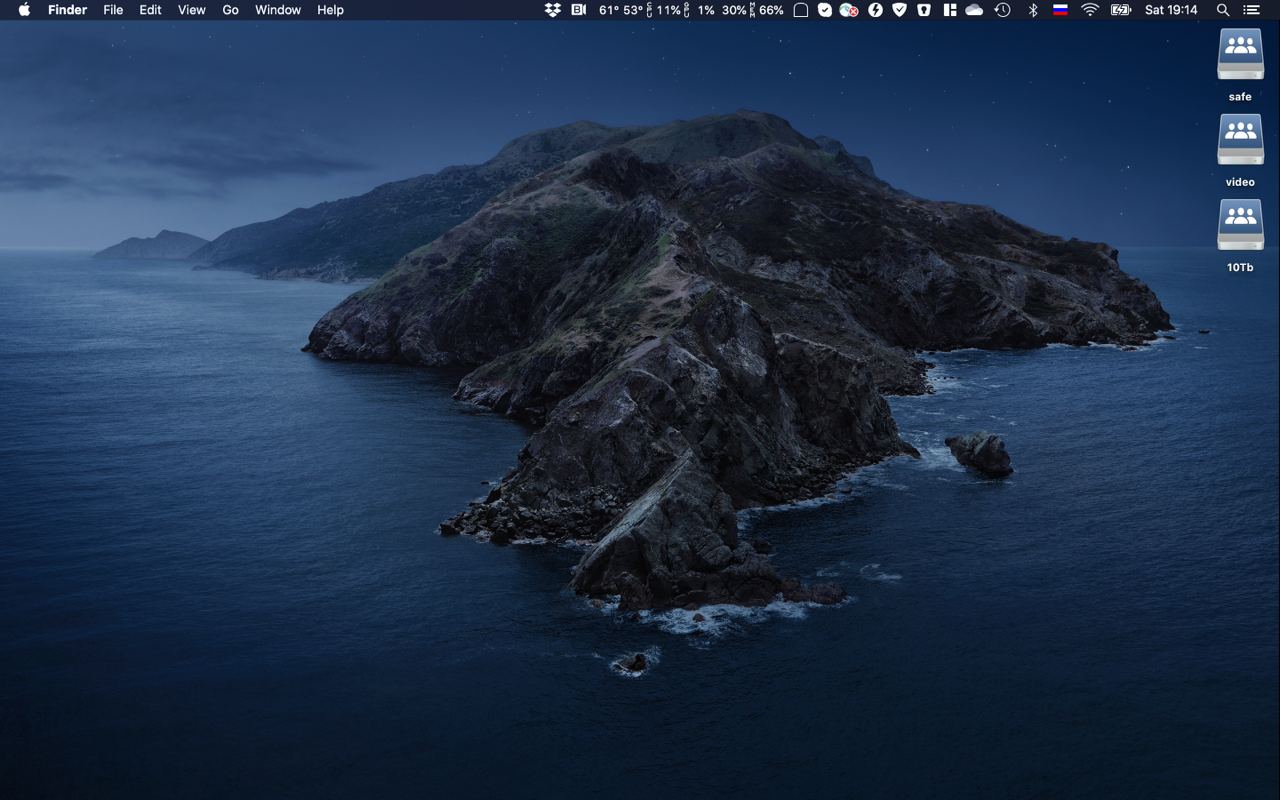Viewport: 1280px width, 800px height.
Task: Click the cloud menu bar icon
Action: pyautogui.click(x=974, y=10)
